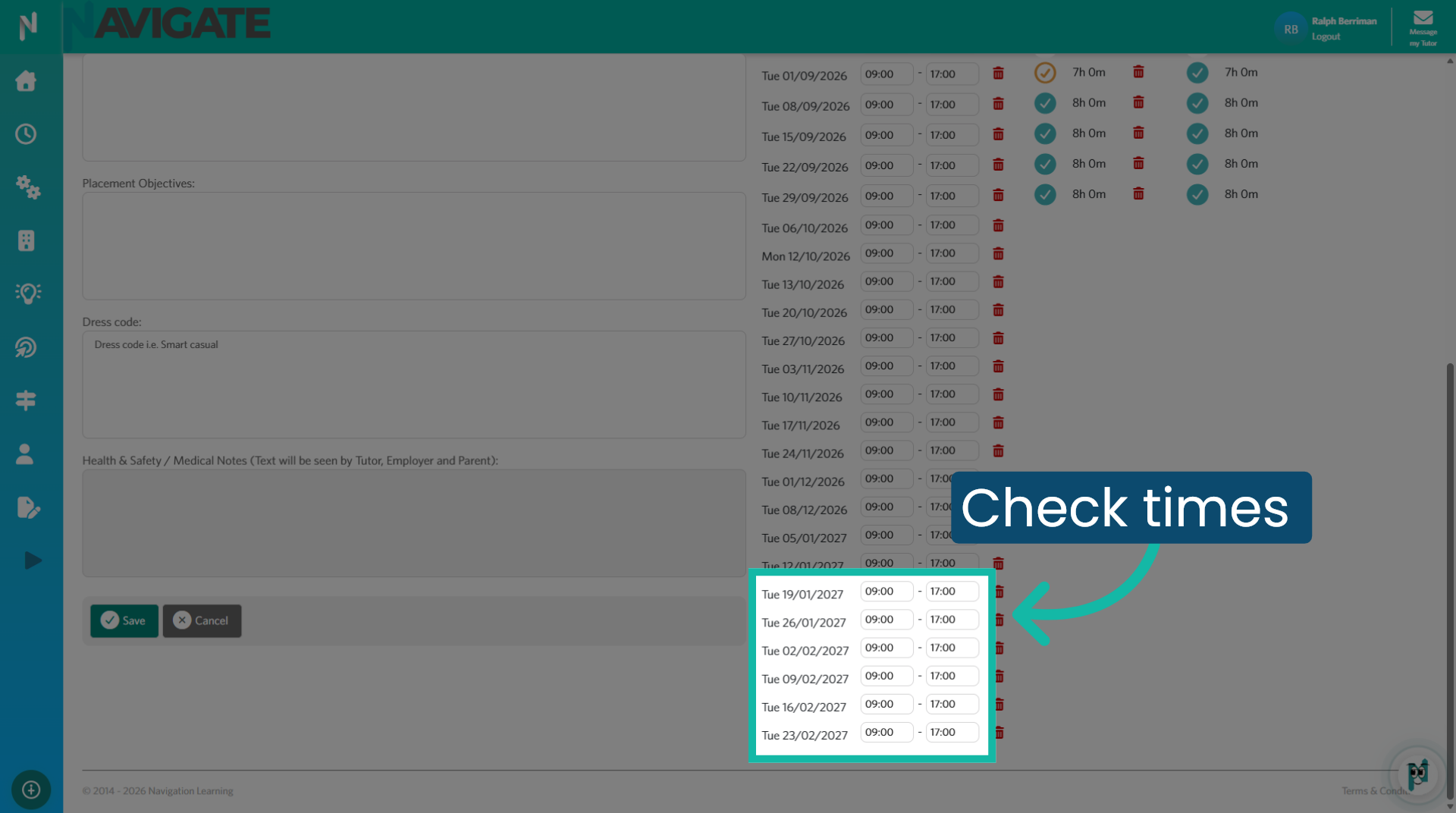1456x813 pixels.
Task: Delete the Tue 20/10/2026 schedule row
Action: click(x=998, y=310)
